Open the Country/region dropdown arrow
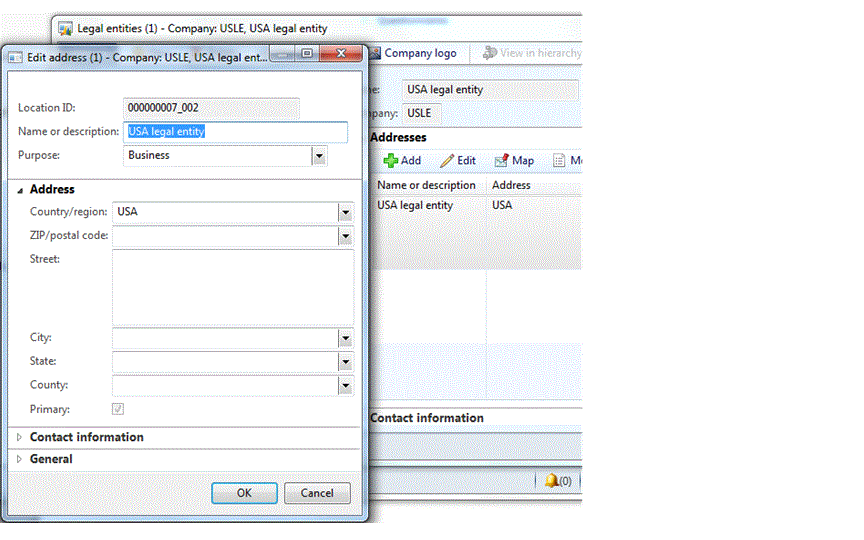864x540 pixels. [345, 212]
